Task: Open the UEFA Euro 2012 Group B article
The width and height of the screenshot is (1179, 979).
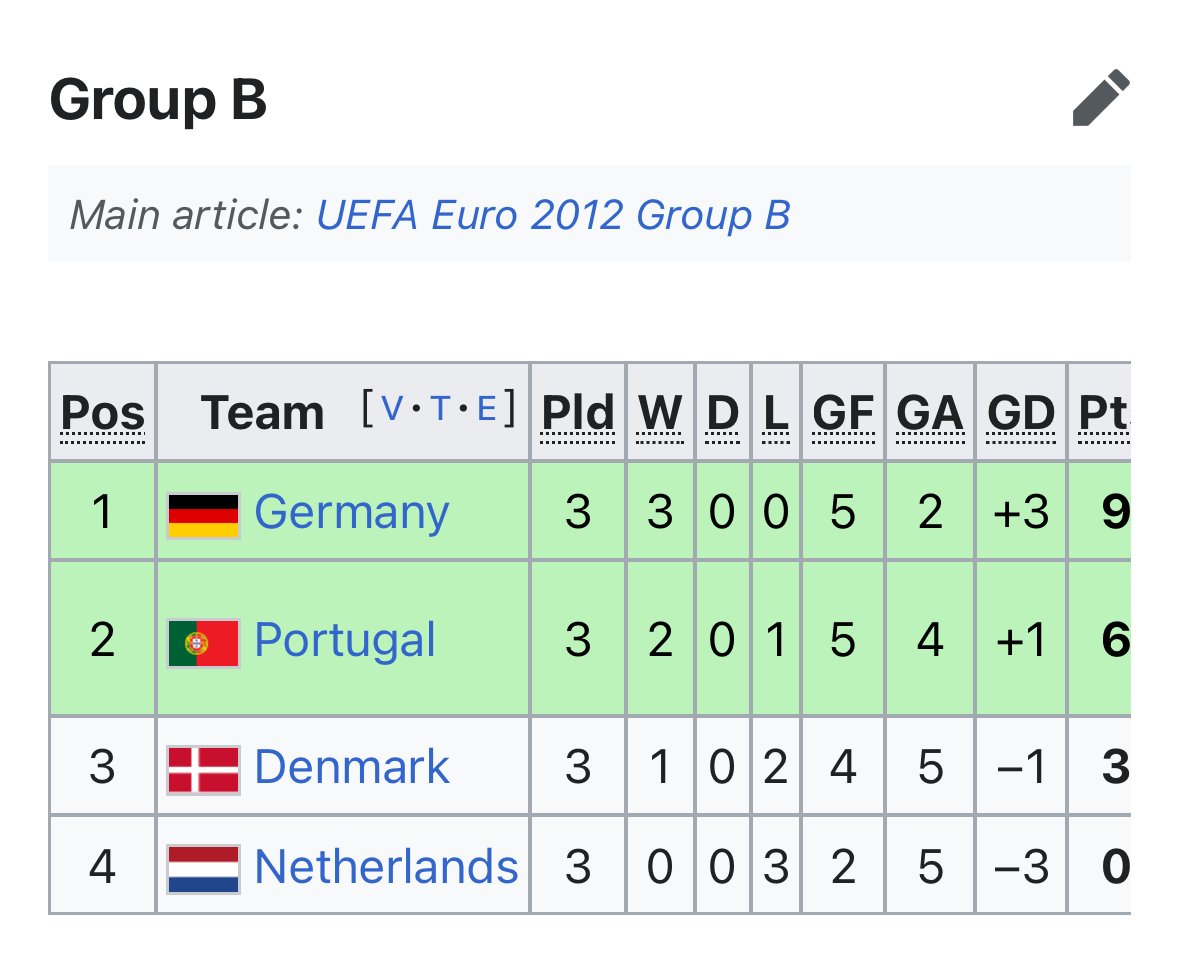Action: coord(553,215)
